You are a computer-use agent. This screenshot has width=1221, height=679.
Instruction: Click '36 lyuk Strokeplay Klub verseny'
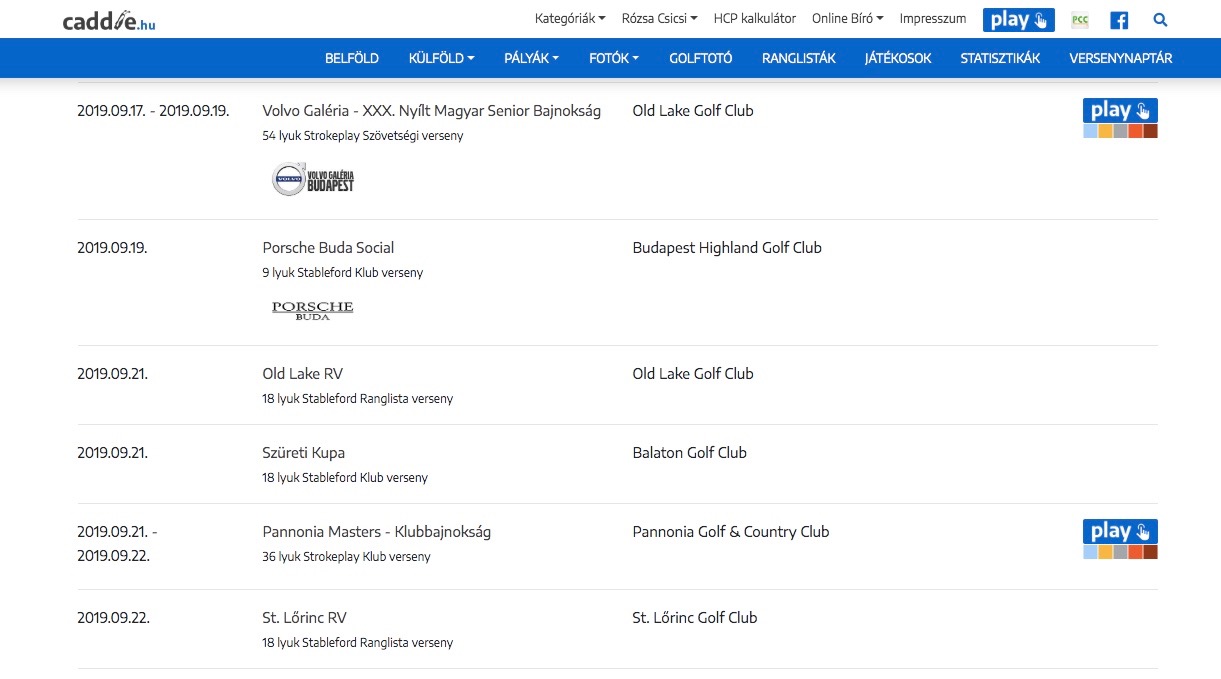347,557
